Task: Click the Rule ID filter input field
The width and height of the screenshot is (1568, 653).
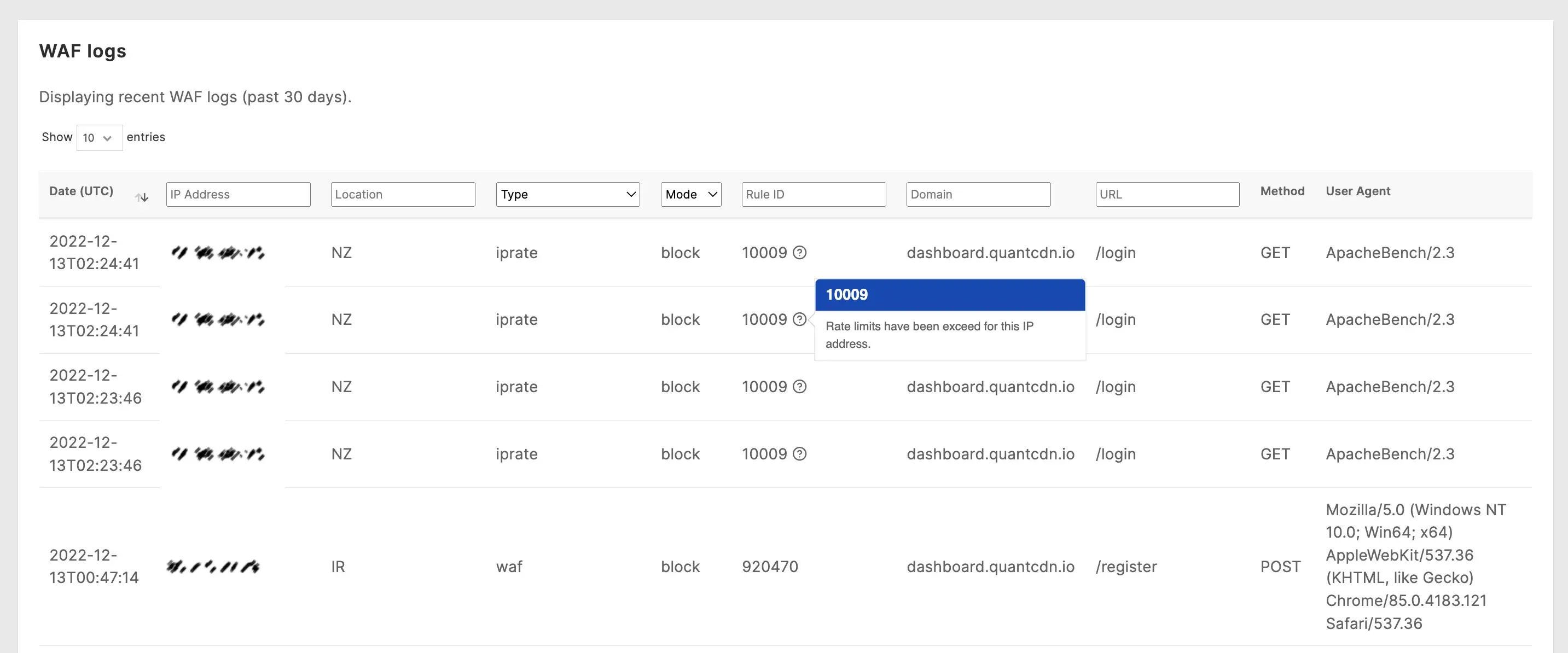Action: pos(812,194)
